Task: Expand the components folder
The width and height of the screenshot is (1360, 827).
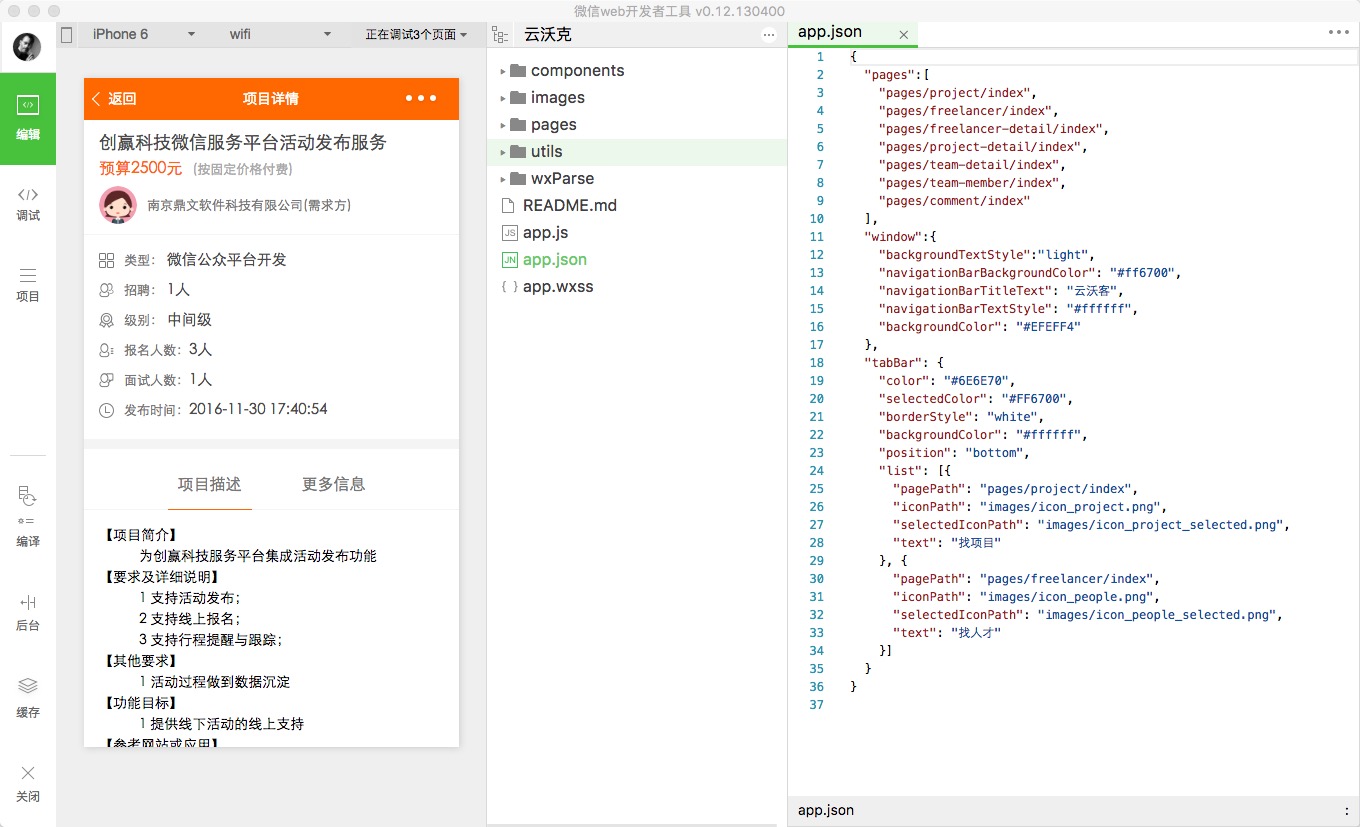Action: pyautogui.click(x=503, y=71)
